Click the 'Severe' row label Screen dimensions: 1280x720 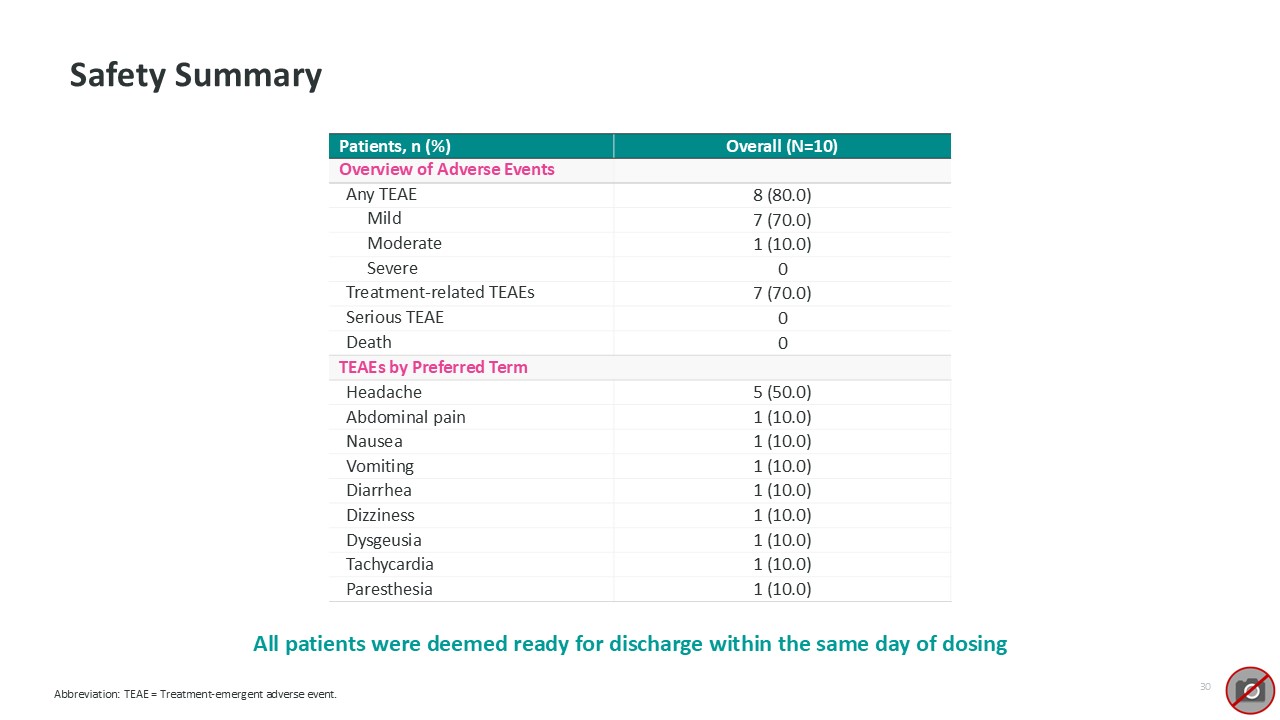click(x=392, y=268)
